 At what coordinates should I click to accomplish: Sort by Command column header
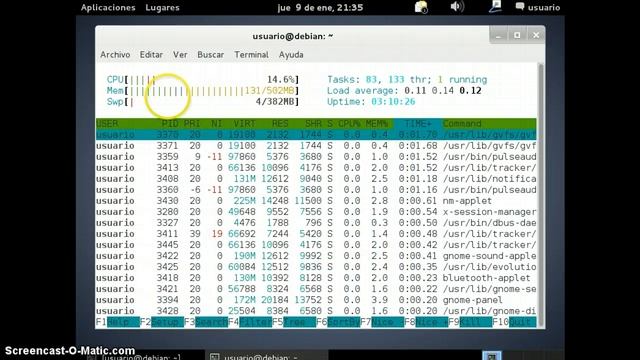(462, 124)
